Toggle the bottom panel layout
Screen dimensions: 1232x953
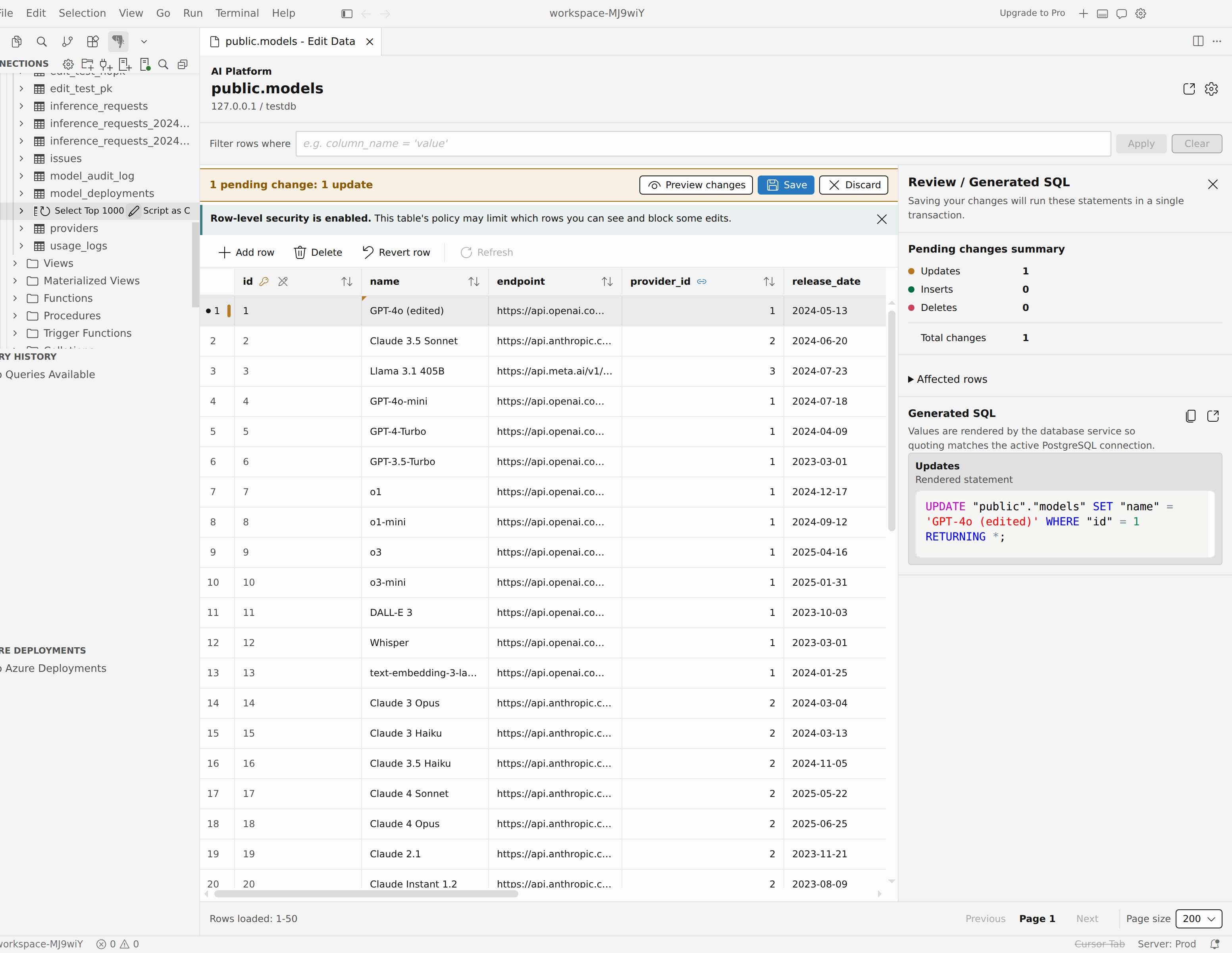1102,14
